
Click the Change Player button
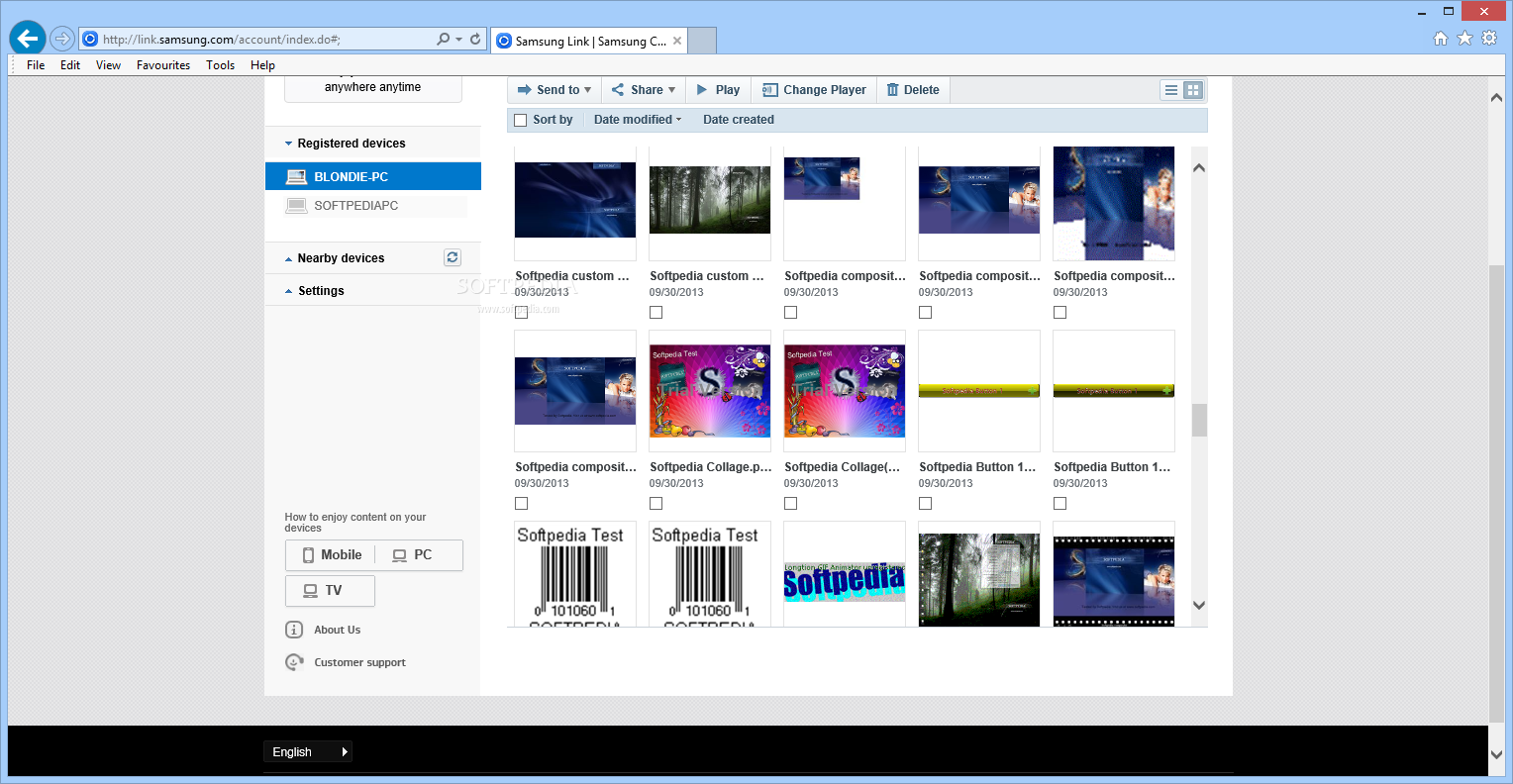(x=814, y=90)
